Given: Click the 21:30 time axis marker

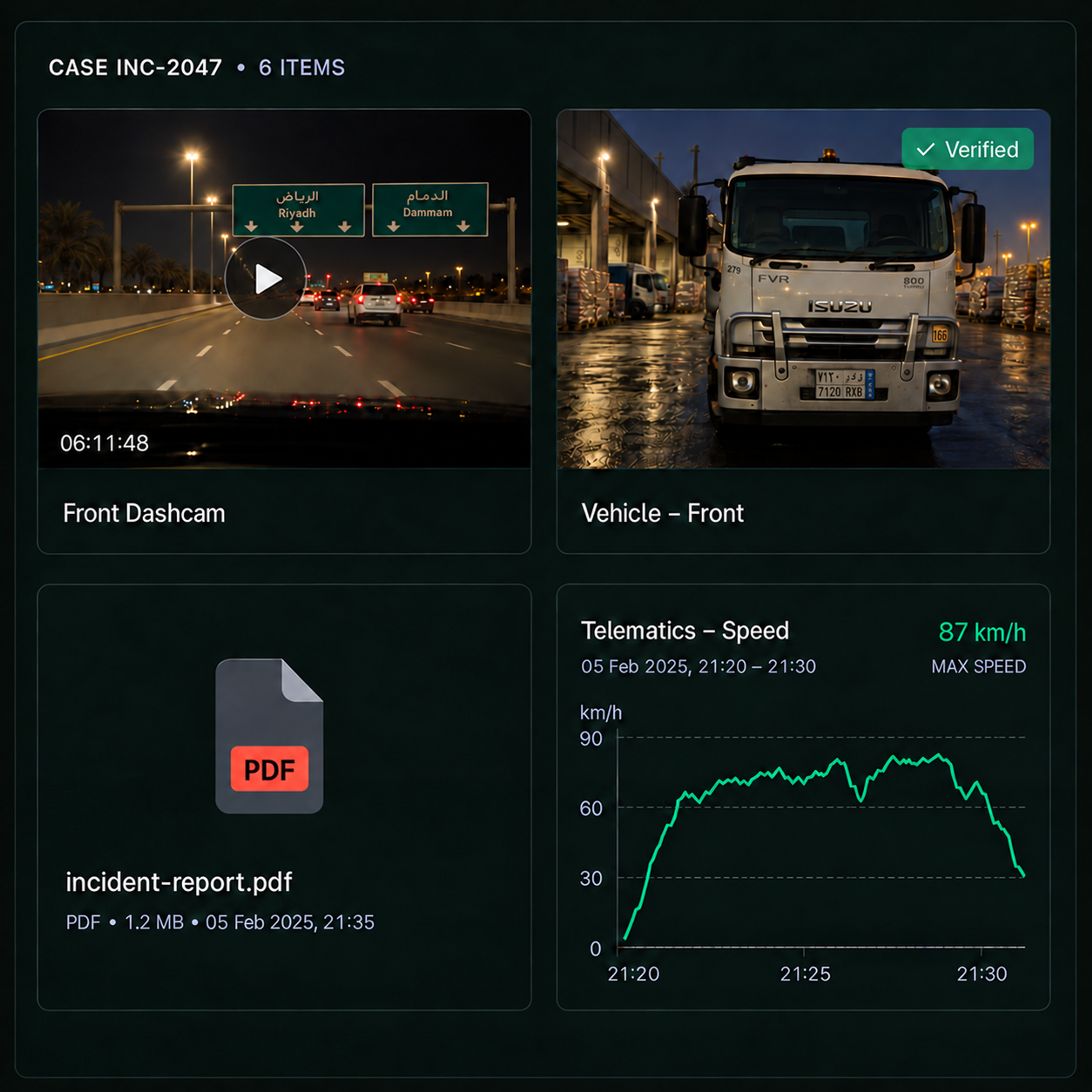Looking at the screenshot, I should (x=982, y=974).
